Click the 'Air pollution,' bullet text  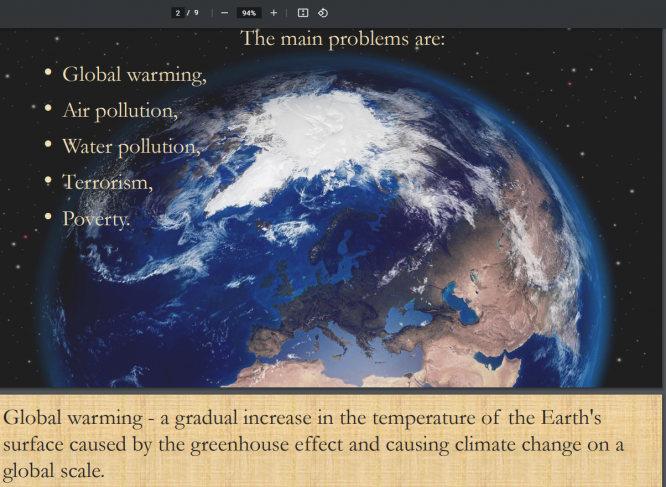click(x=120, y=111)
